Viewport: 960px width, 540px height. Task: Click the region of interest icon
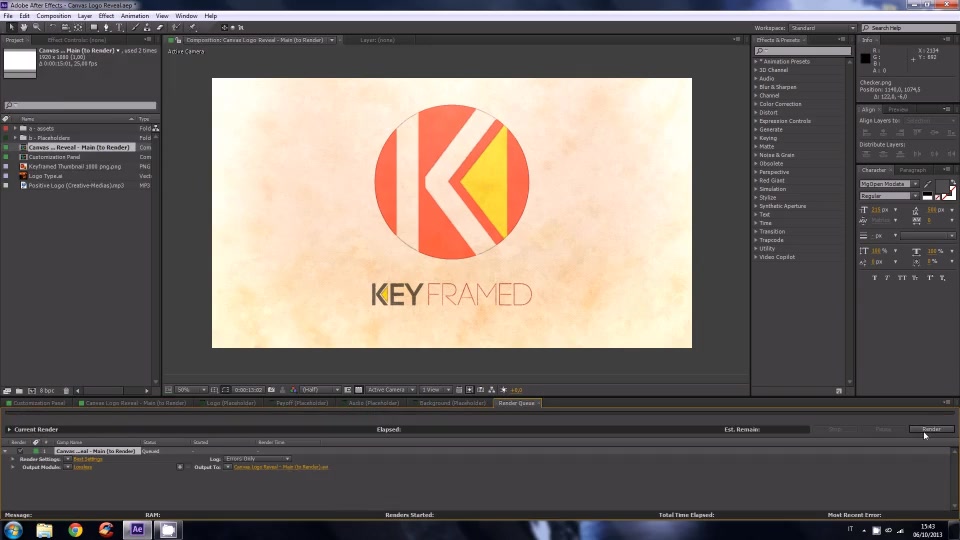coord(348,390)
